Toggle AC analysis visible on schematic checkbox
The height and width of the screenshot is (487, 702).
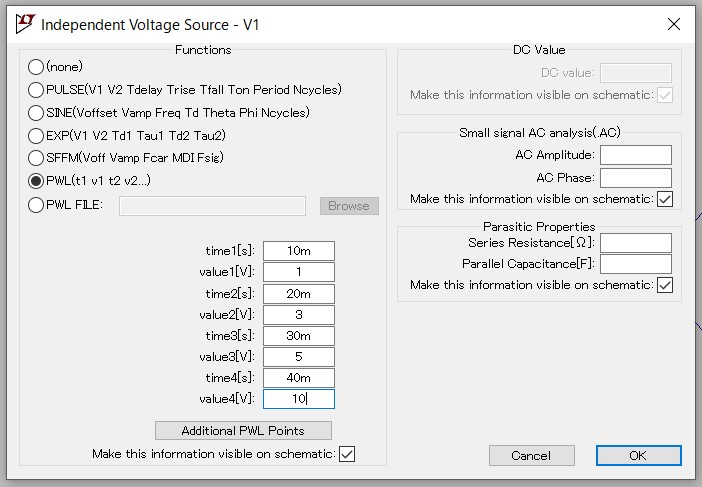click(x=665, y=199)
